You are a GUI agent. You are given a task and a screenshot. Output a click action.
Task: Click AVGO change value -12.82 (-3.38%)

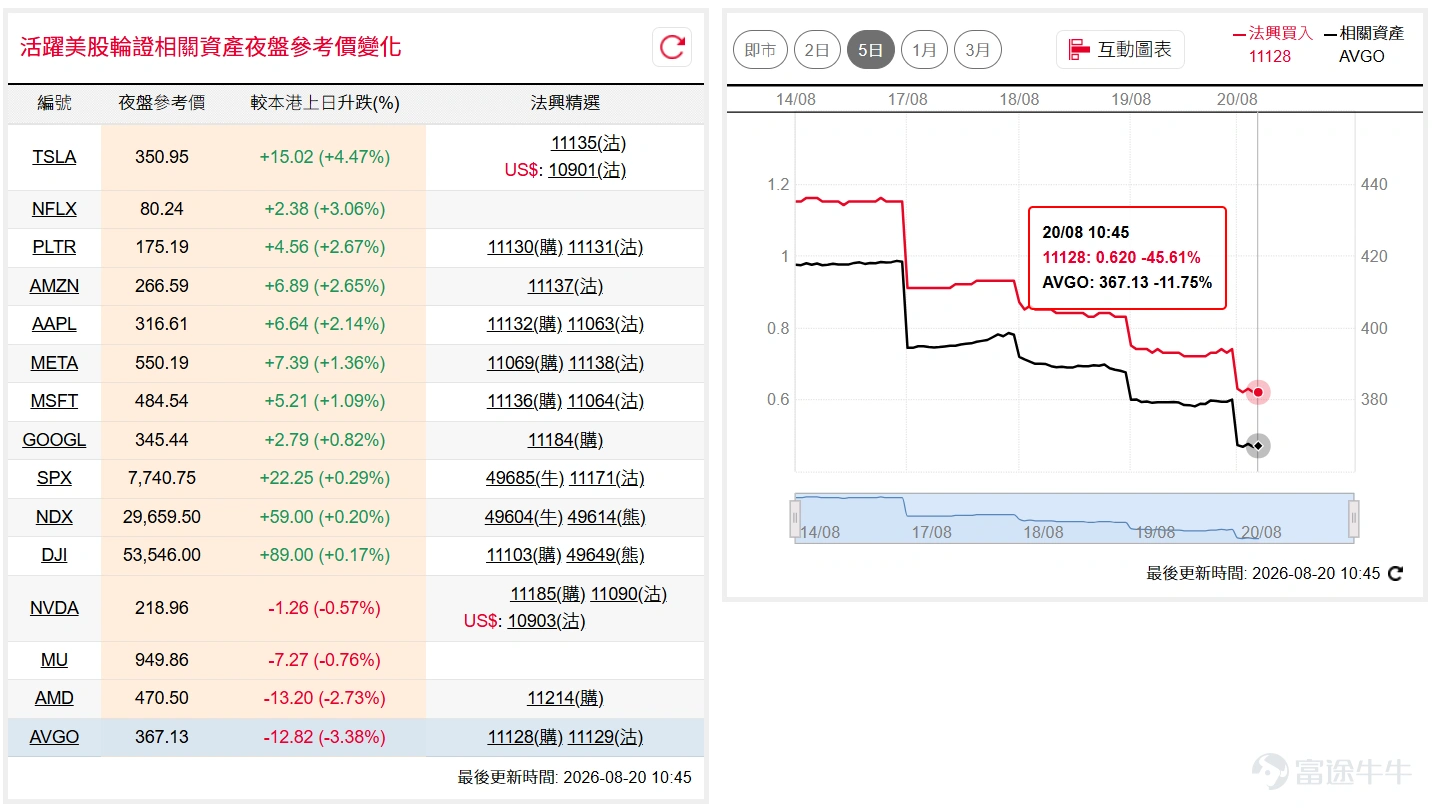click(324, 737)
